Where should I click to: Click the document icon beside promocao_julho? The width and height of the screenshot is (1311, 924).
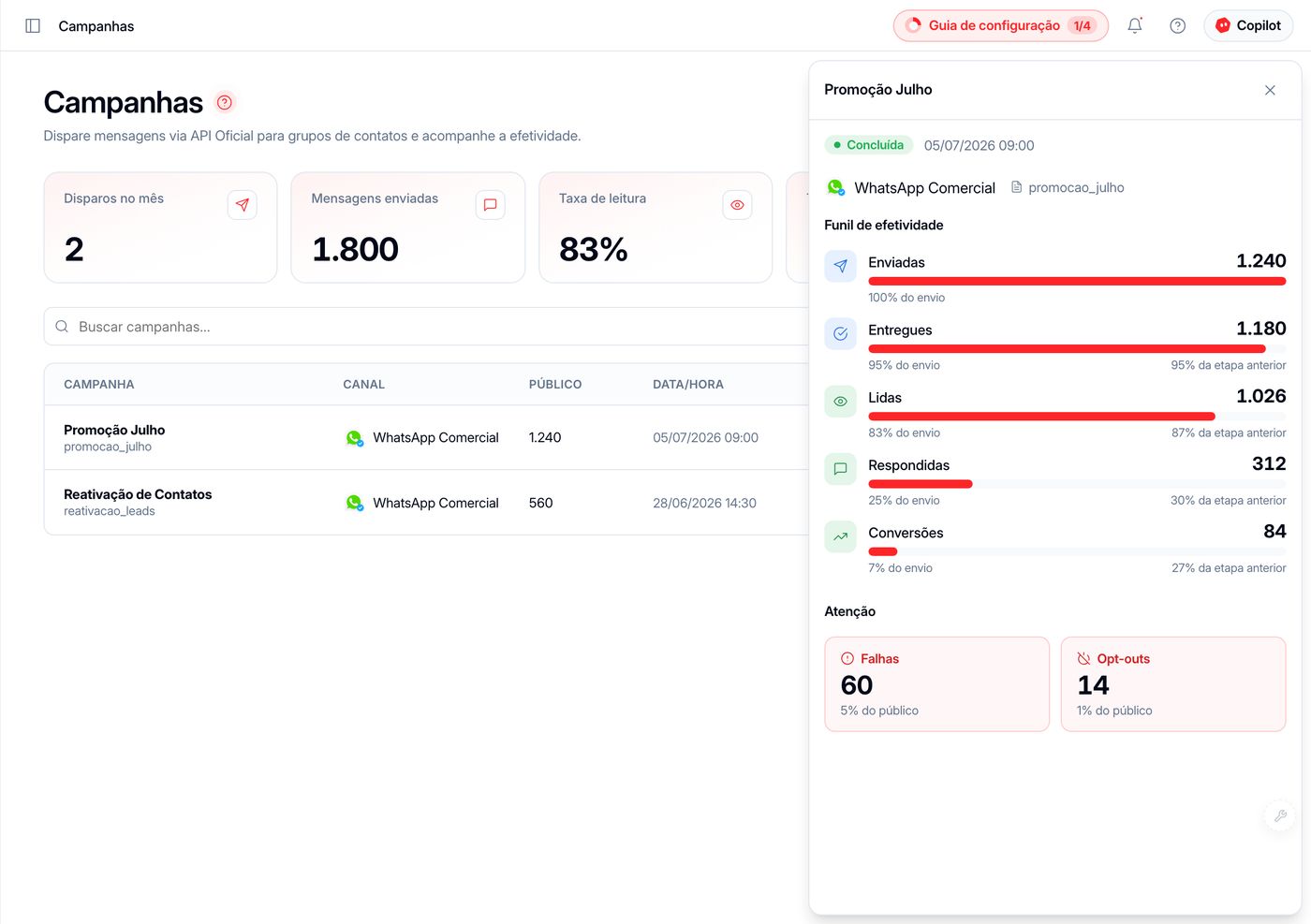1017,187
